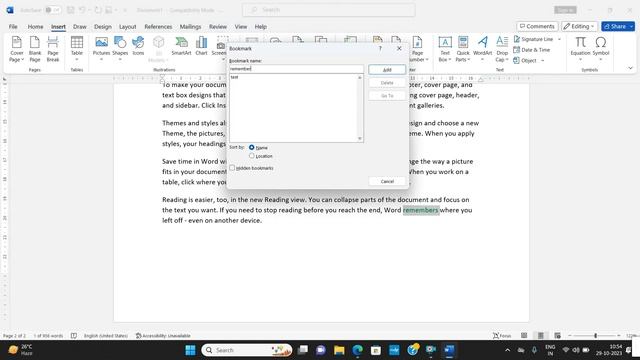640x360 pixels.
Task: Enable Hidden bookmarks checkbox
Action: click(x=232, y=168)
